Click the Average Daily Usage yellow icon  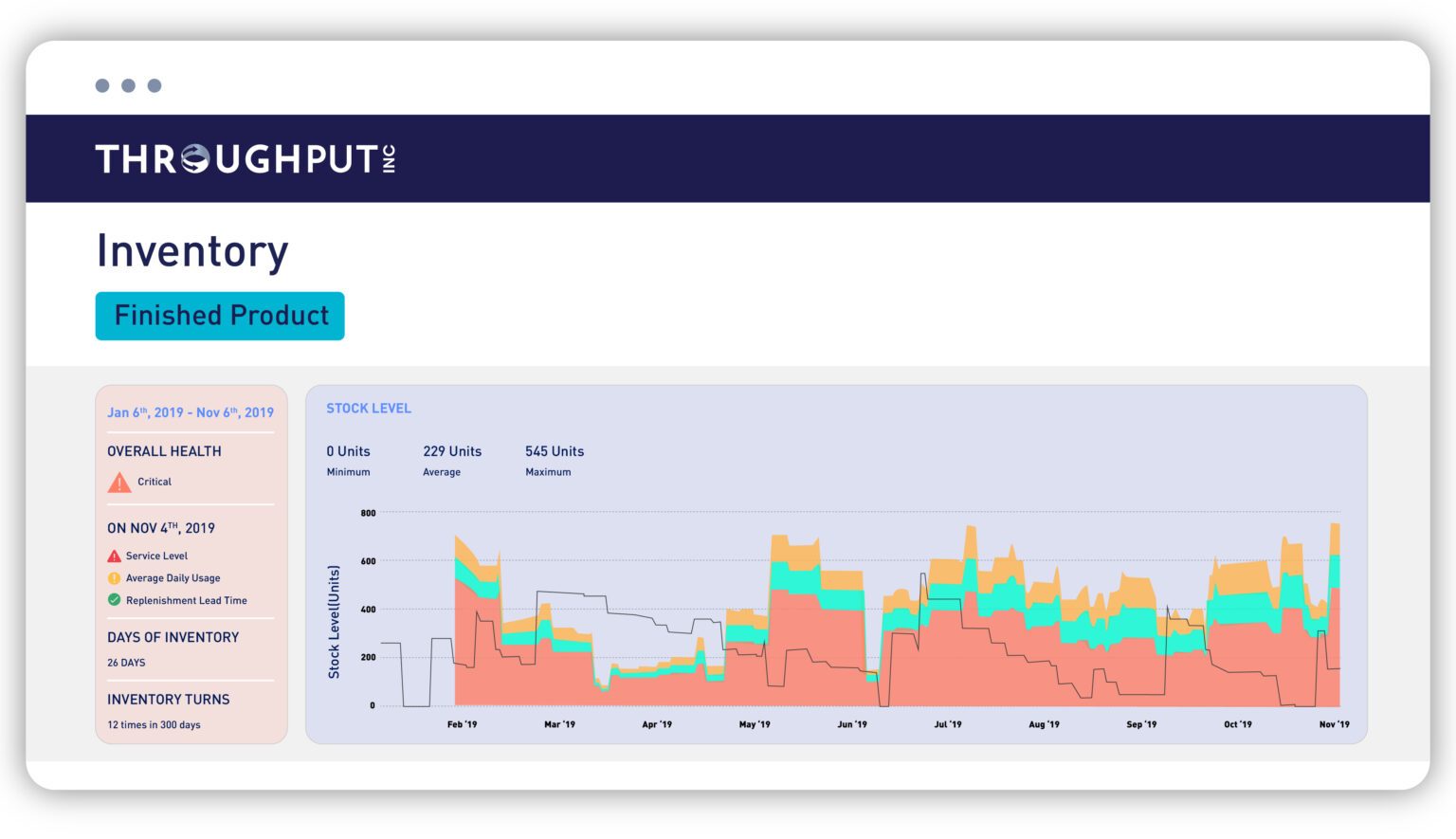click(114, 578)
